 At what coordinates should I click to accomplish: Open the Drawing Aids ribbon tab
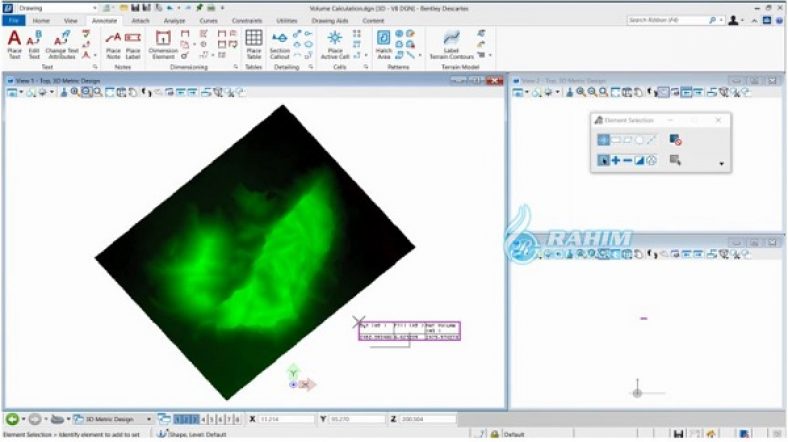pyautogui.click(x=330, y=21)
